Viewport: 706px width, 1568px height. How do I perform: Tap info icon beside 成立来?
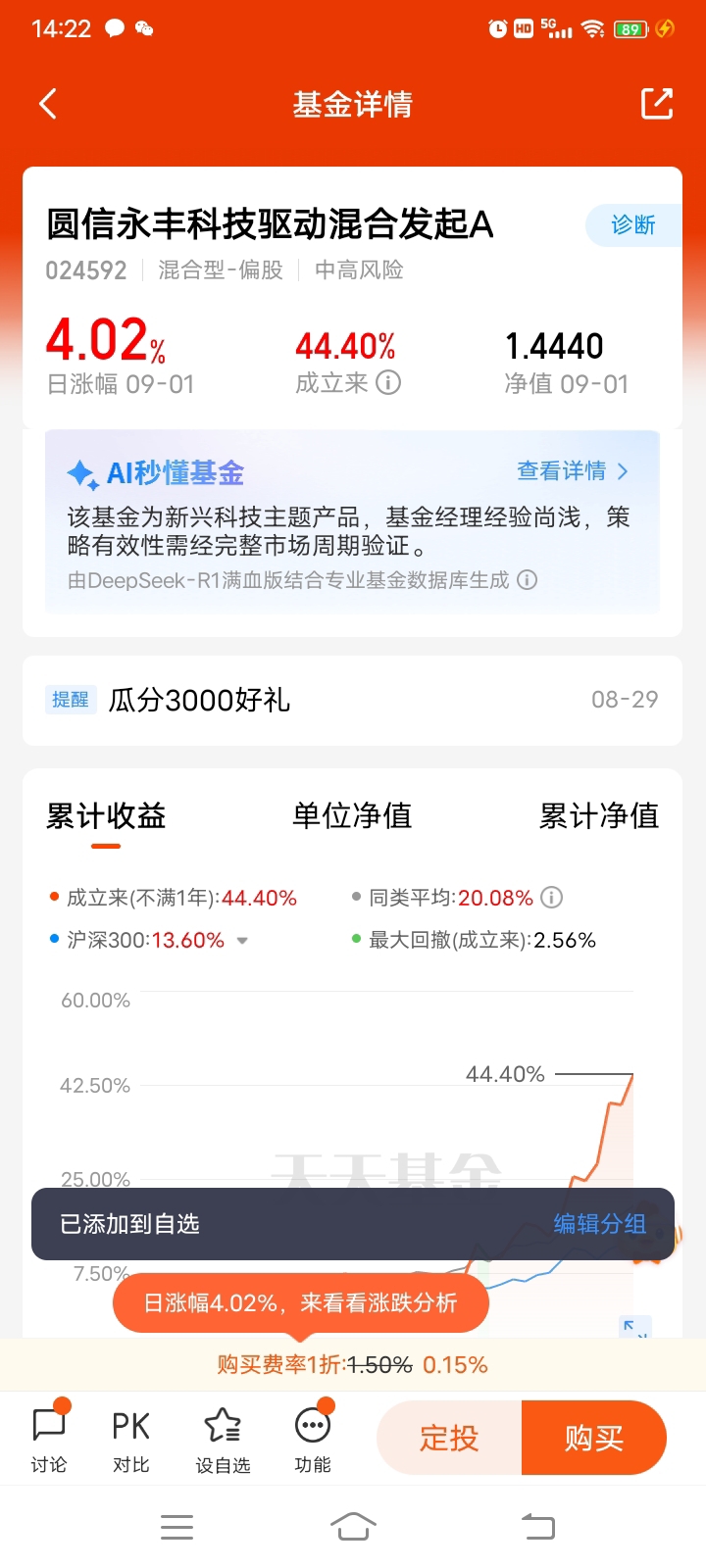pyautogui.click(x=389, y=383)
